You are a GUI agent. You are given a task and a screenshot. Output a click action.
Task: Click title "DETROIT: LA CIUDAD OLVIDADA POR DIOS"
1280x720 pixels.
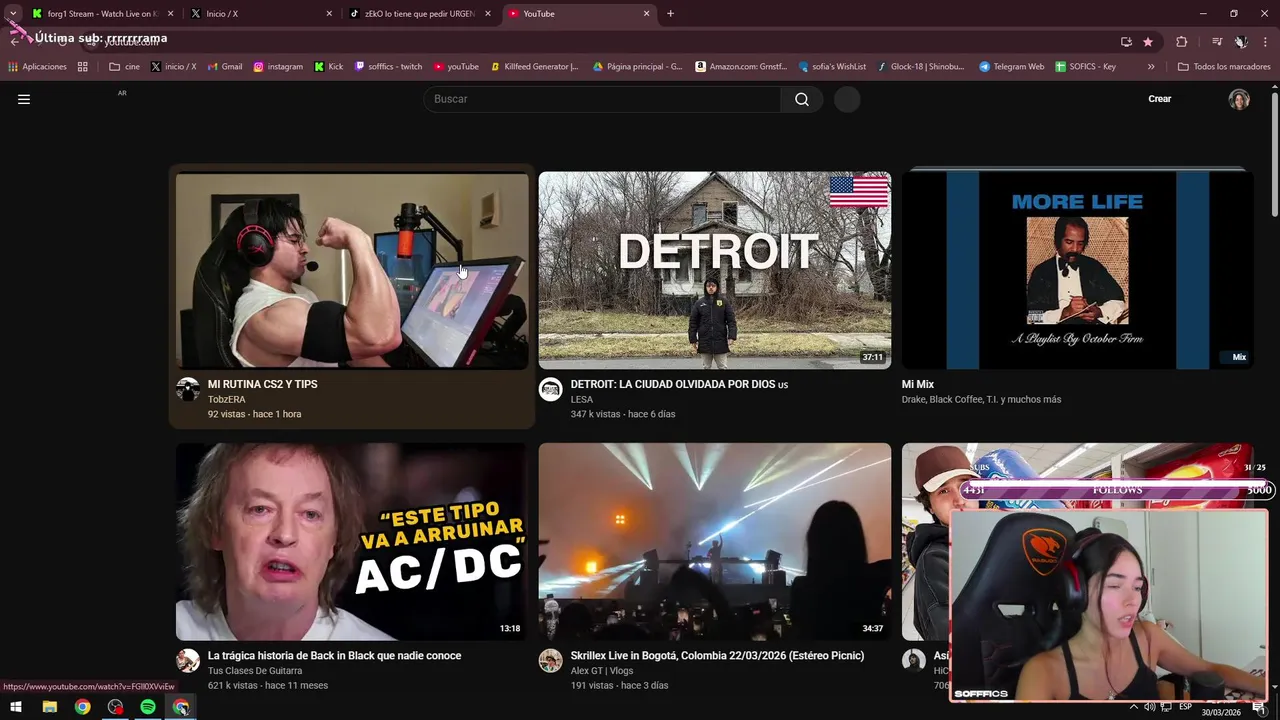click(674, 384)
